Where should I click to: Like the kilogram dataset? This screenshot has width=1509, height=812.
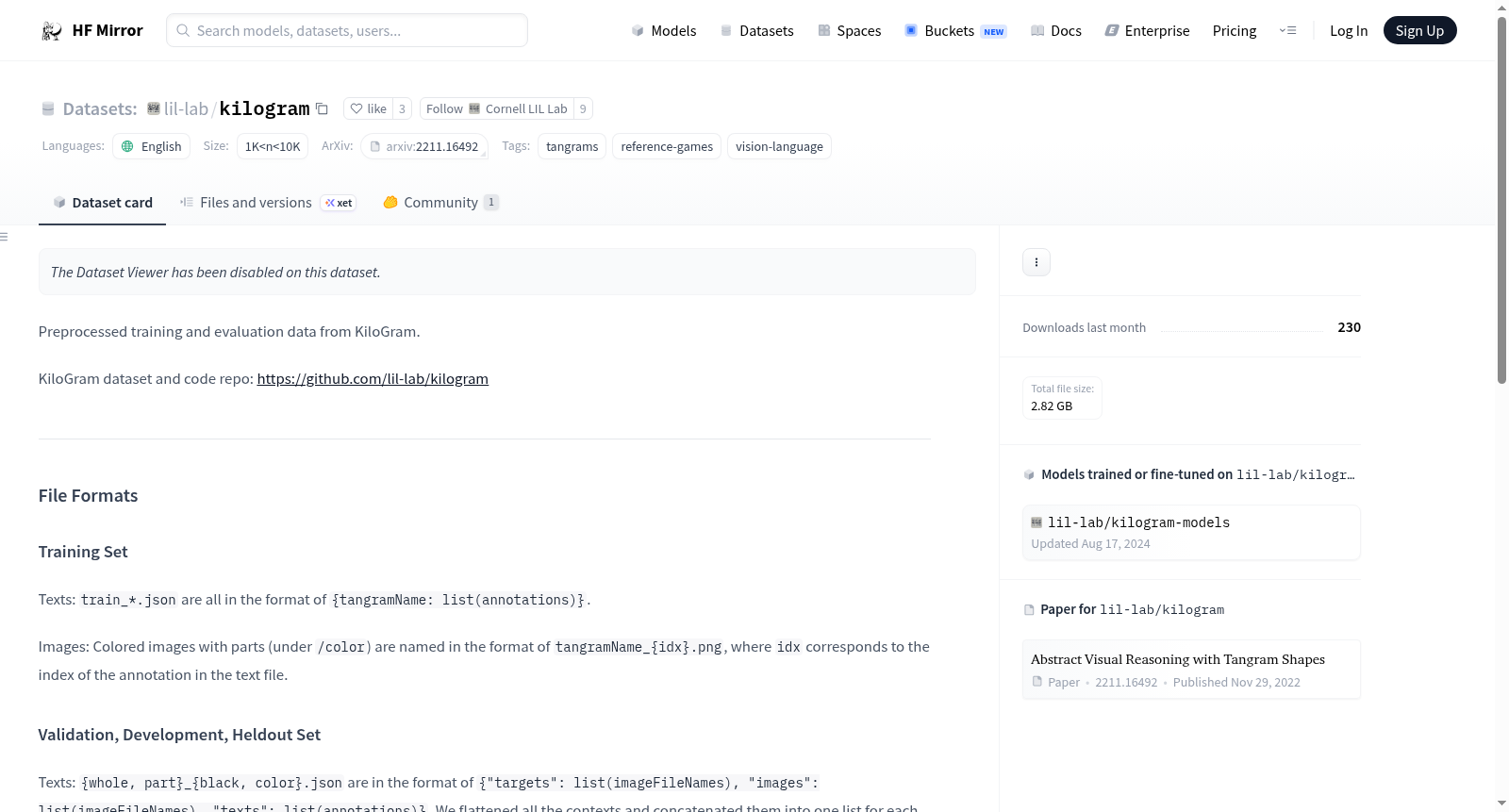(x=368, y=108)
